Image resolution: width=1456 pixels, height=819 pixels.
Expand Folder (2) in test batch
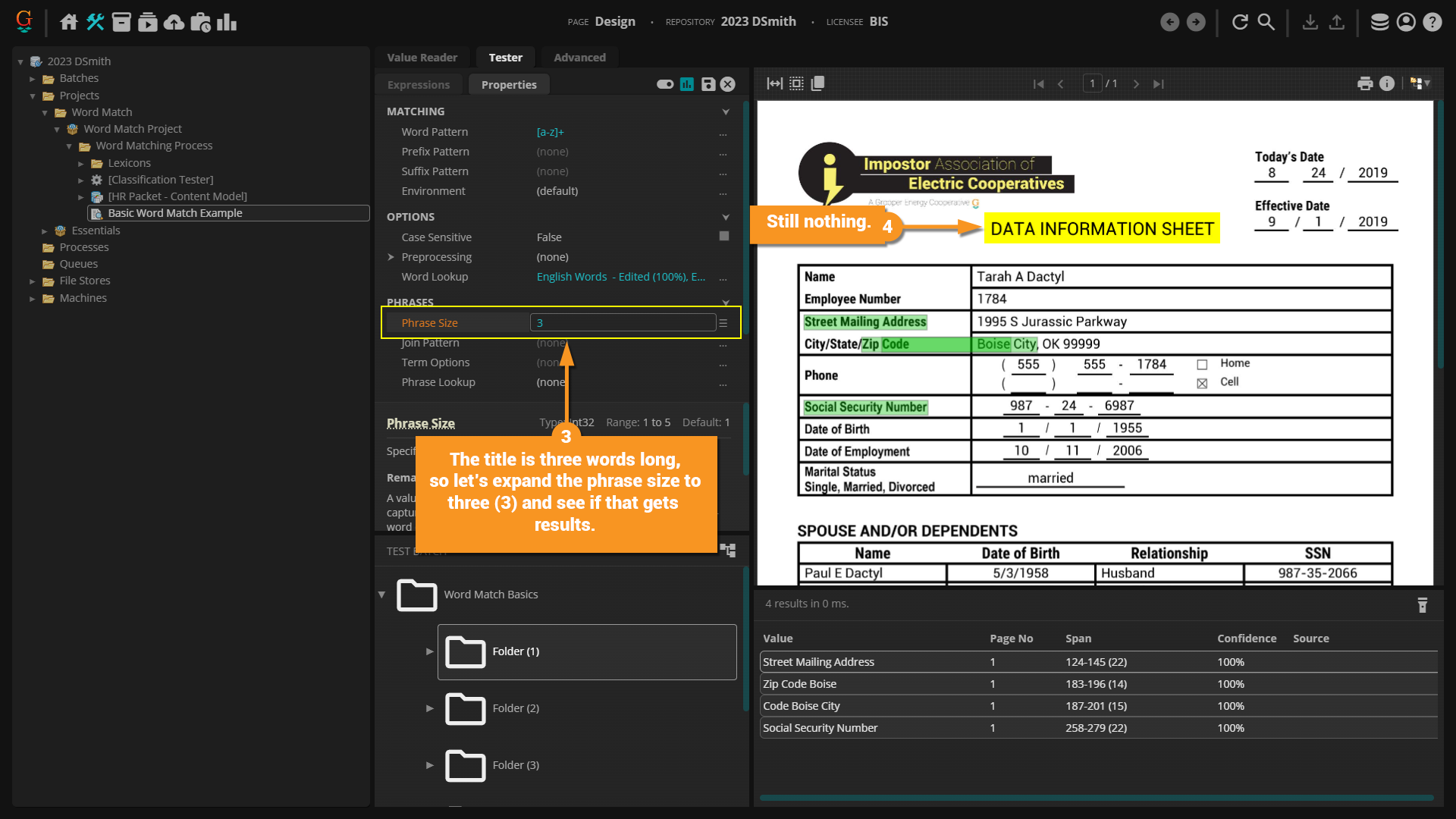[430, 708]
